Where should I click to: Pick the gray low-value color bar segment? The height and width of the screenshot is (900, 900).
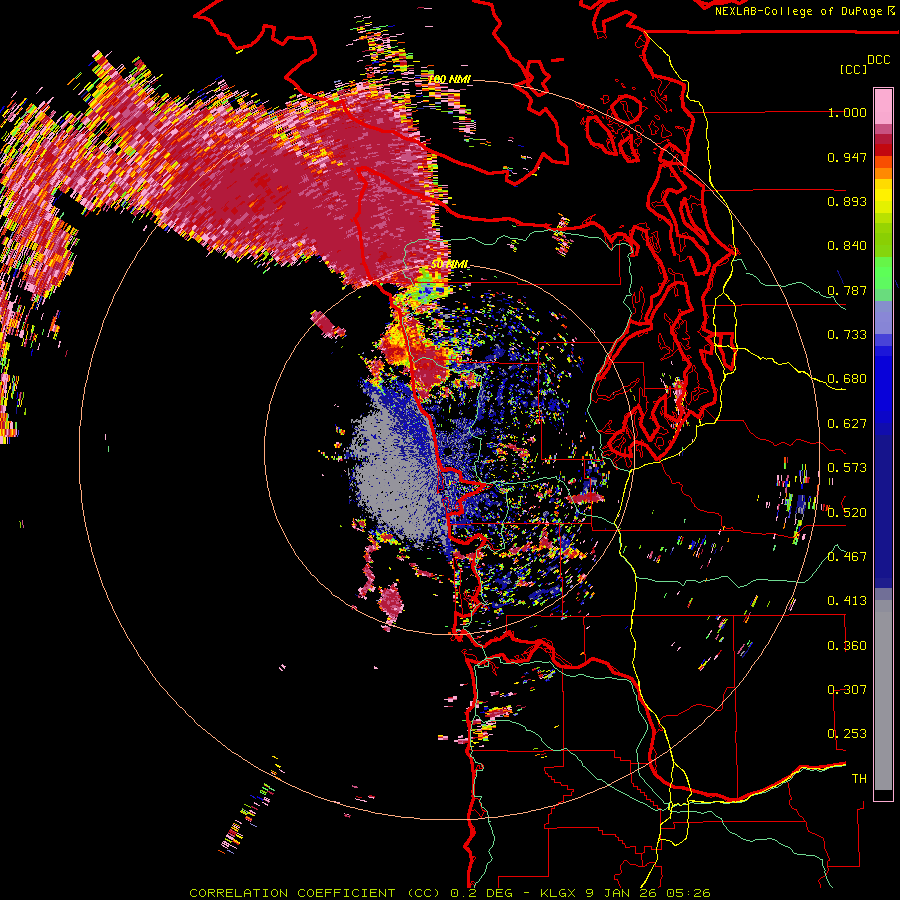click(x=883, y=695)
